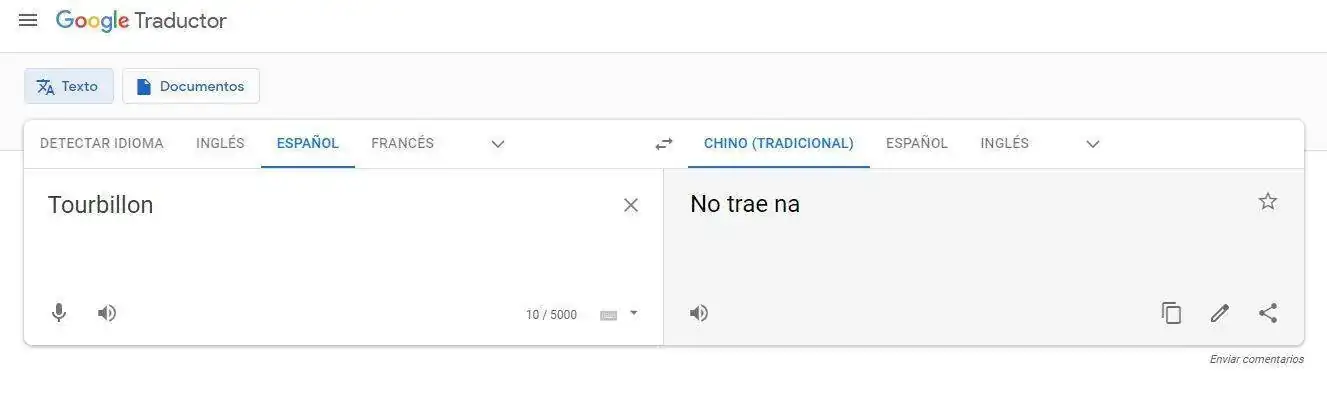Viewport: 1327px width, 404px height.
Task: Star the translation to save it
Action: (x=1267, y=202)
